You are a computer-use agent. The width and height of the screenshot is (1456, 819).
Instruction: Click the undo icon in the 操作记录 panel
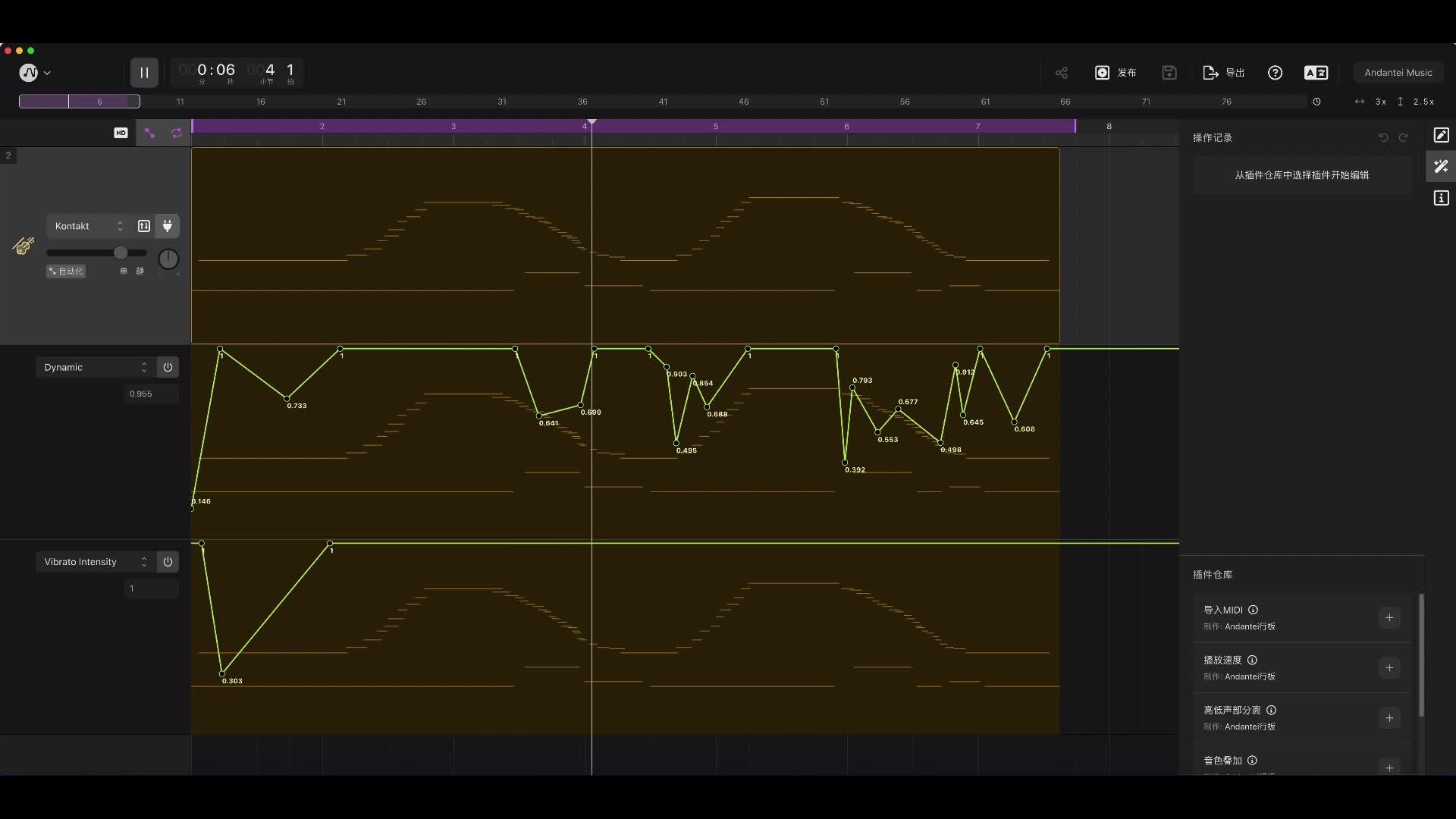point(1382,137)
